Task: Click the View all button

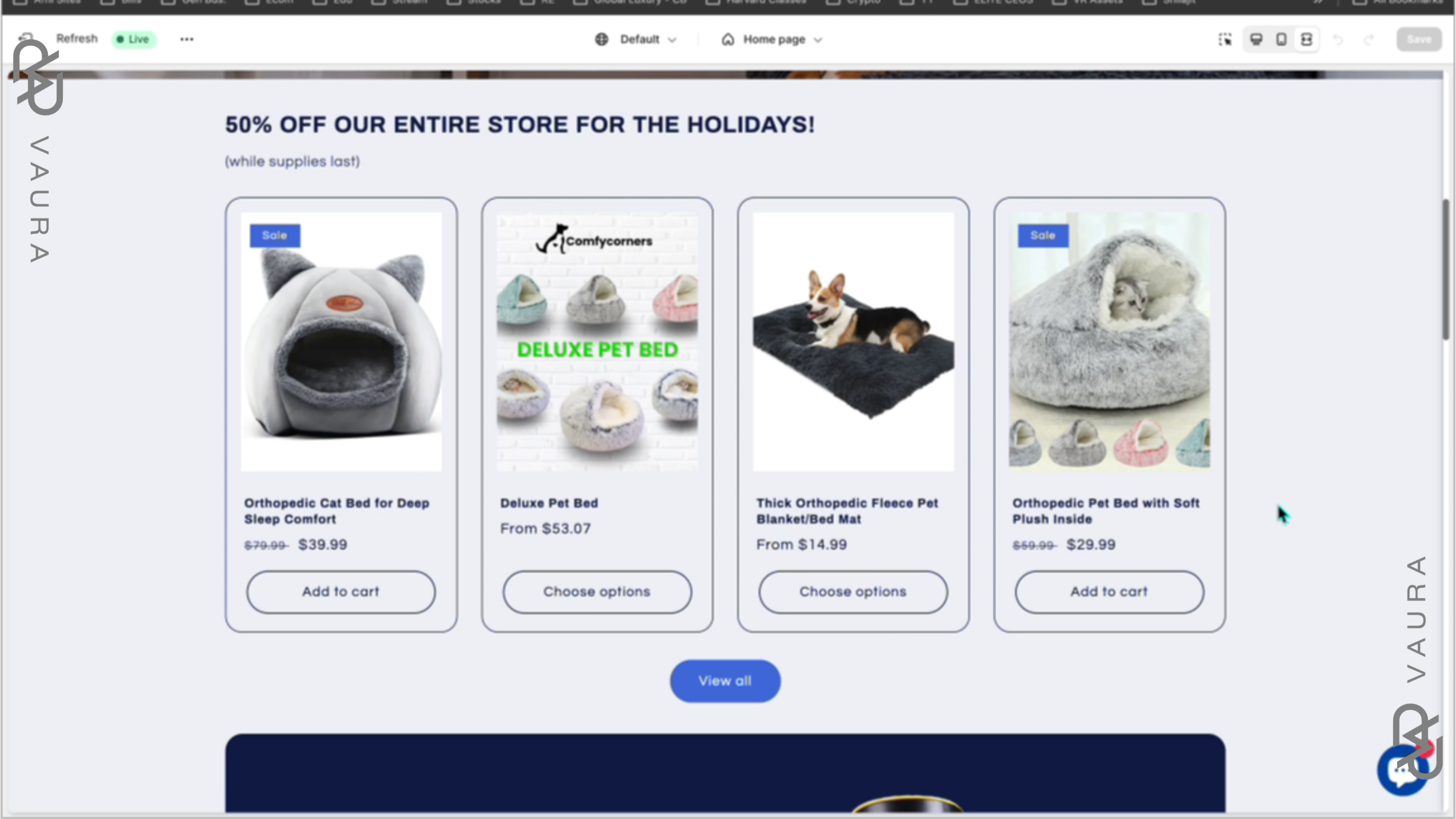Action: click(725, 681)
